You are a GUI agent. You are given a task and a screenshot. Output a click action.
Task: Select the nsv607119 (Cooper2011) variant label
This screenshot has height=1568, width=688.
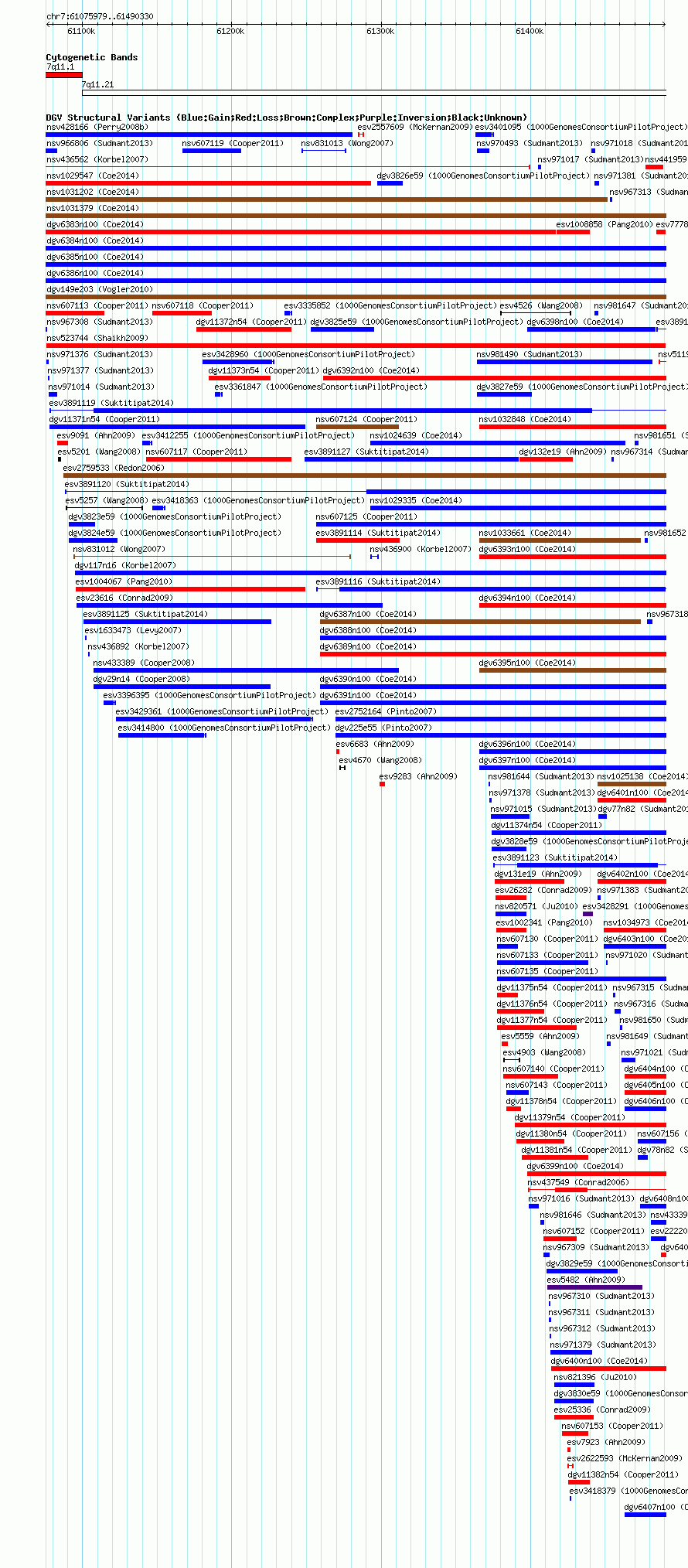click(x=233, y=143)
